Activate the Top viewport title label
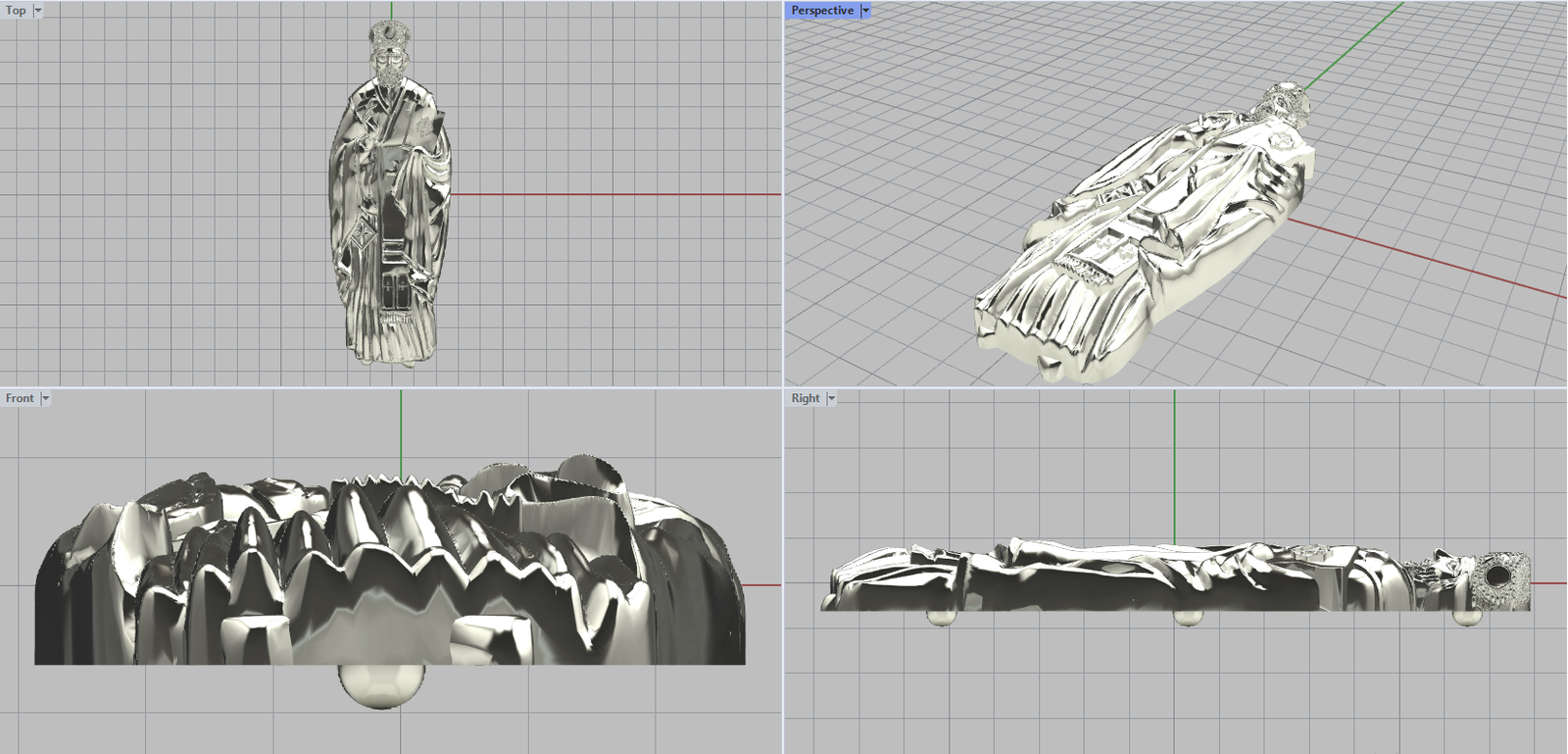 (16, 11)
